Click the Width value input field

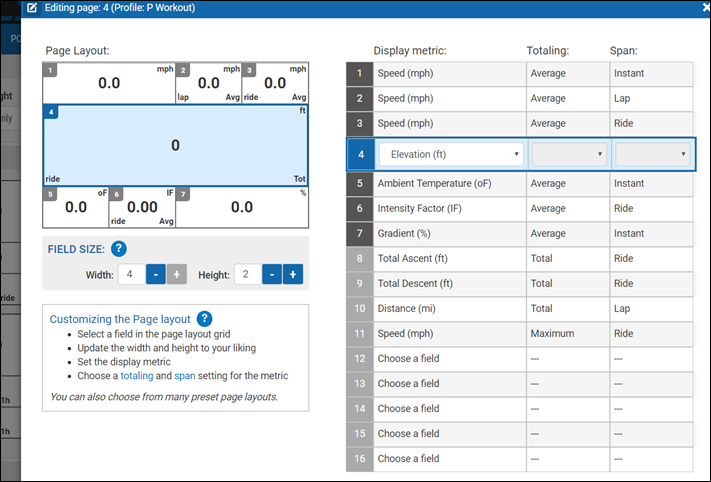click(x=131, y=274)
